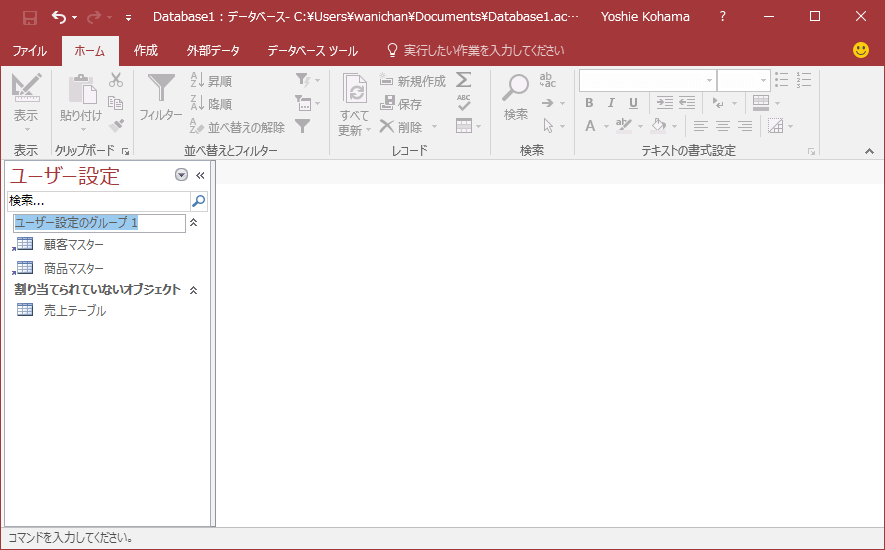Toggle Underline formatting
The width and height of the screenshot is (885, 550).
[633, 103]
